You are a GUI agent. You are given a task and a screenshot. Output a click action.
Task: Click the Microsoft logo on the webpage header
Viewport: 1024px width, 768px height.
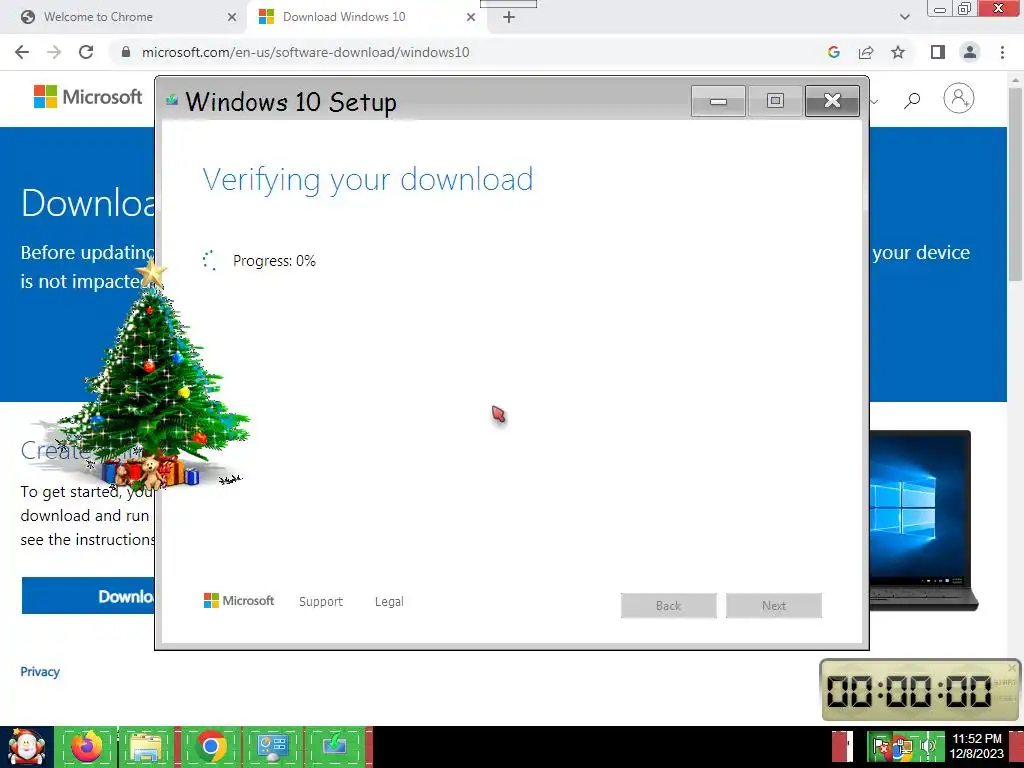pyautogui.click(x=88, y=97)
